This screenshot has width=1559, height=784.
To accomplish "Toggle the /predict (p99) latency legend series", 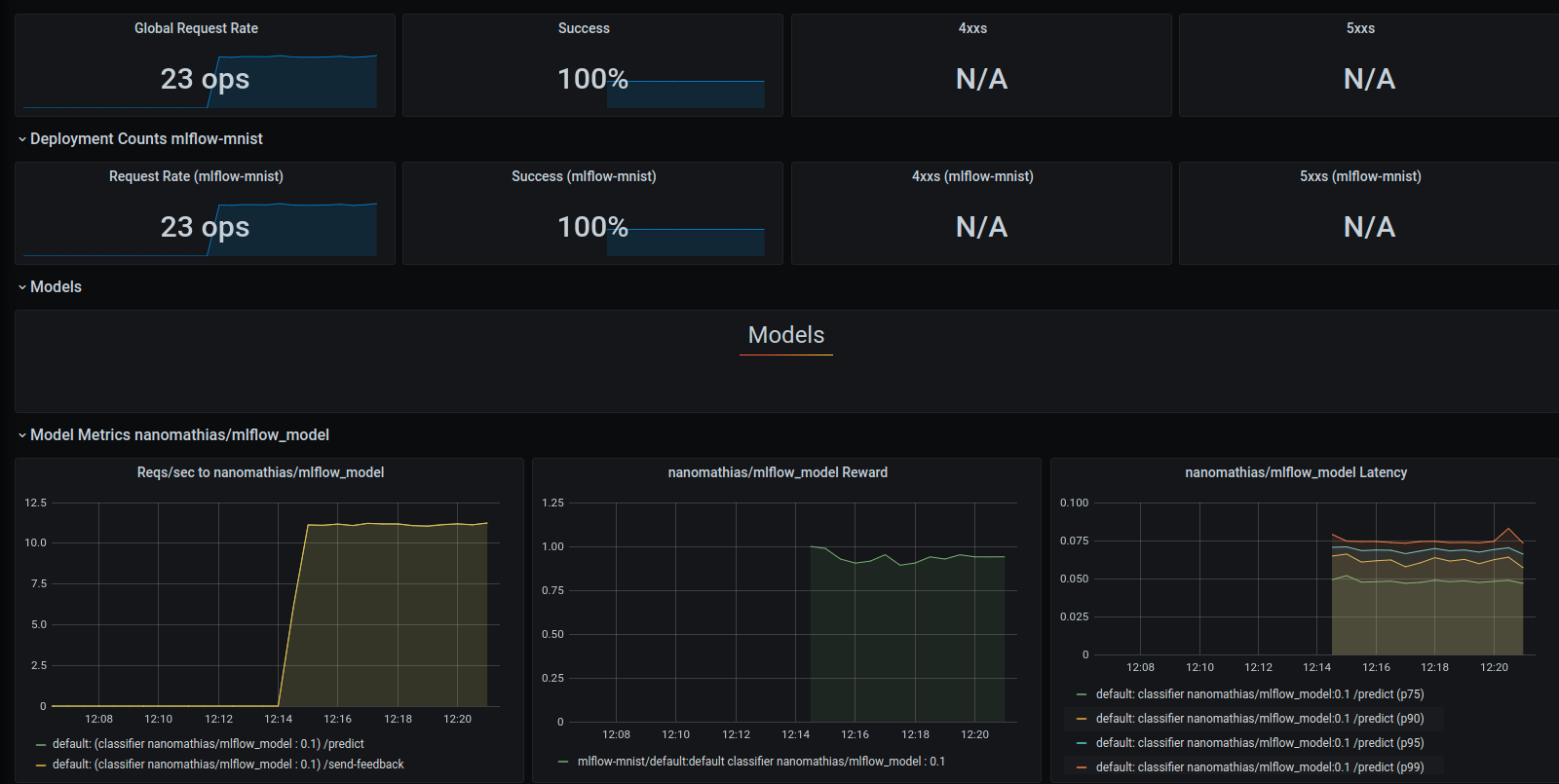I will [x=1259, y=767].
